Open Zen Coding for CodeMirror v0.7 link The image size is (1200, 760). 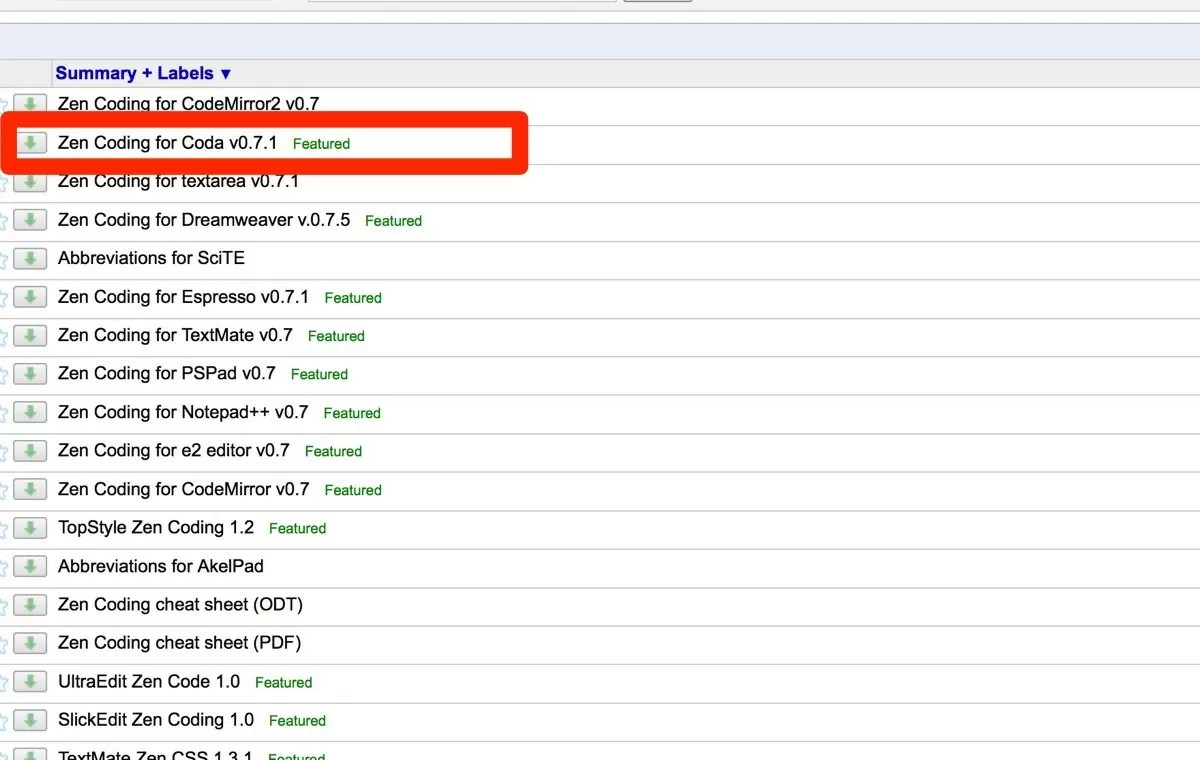[184, 489]
